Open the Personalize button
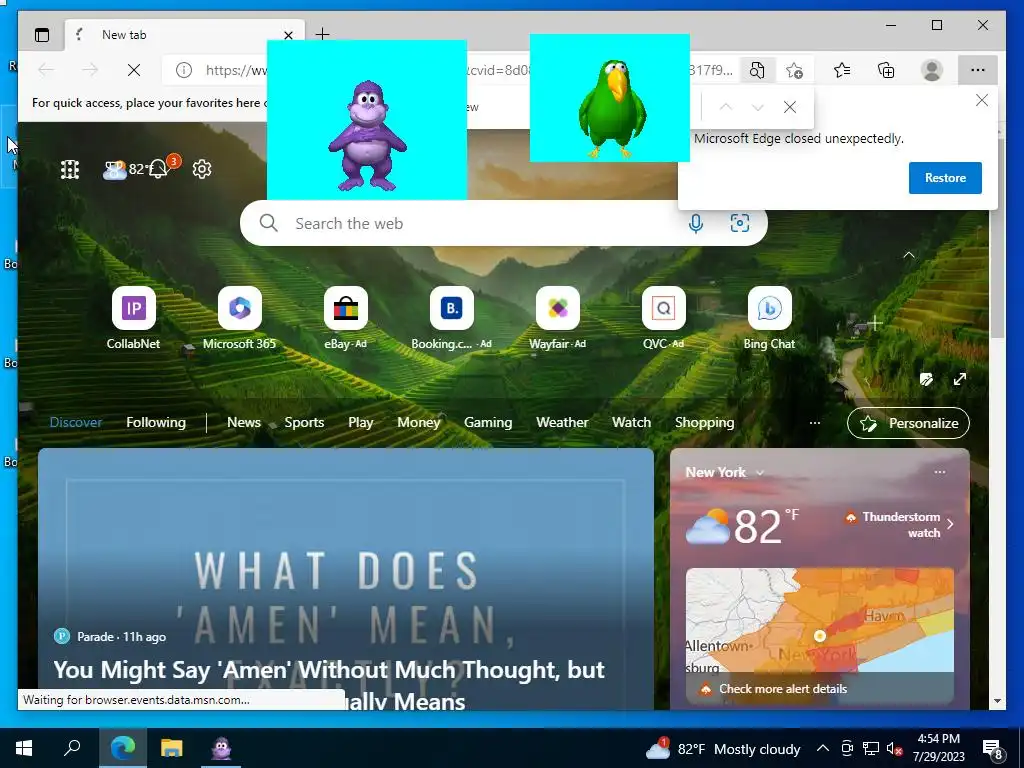 pyautogui.click(x=908, y=423)
